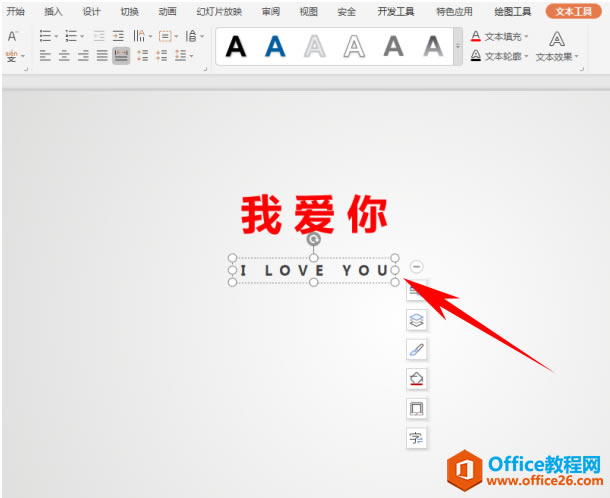This screenshot has width=610, height=498.
Task: Toggle align left button
Action: pos(46,56)
